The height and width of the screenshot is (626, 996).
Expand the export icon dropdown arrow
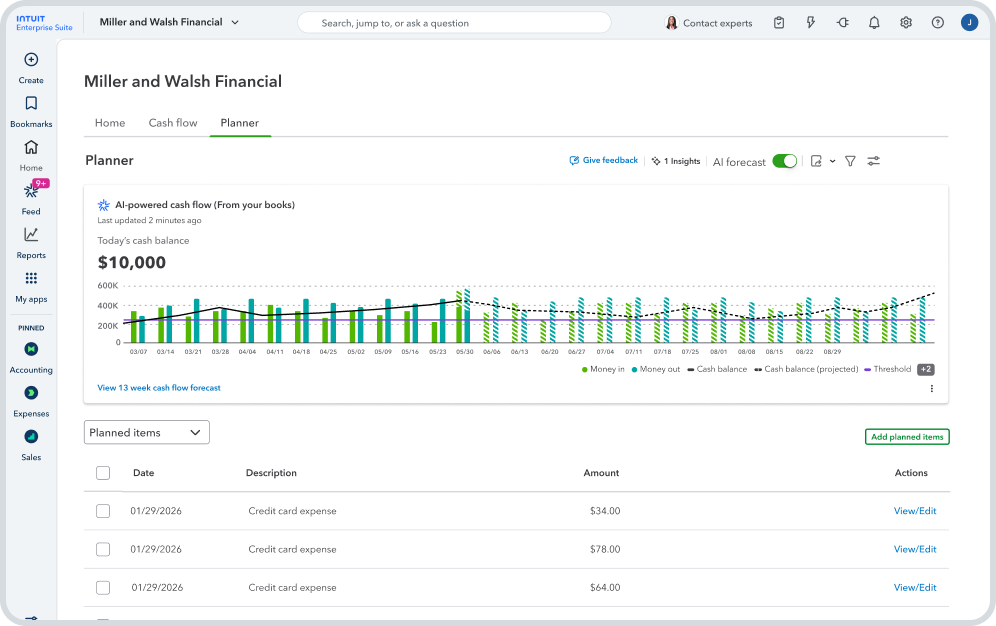tap(832, 162)
